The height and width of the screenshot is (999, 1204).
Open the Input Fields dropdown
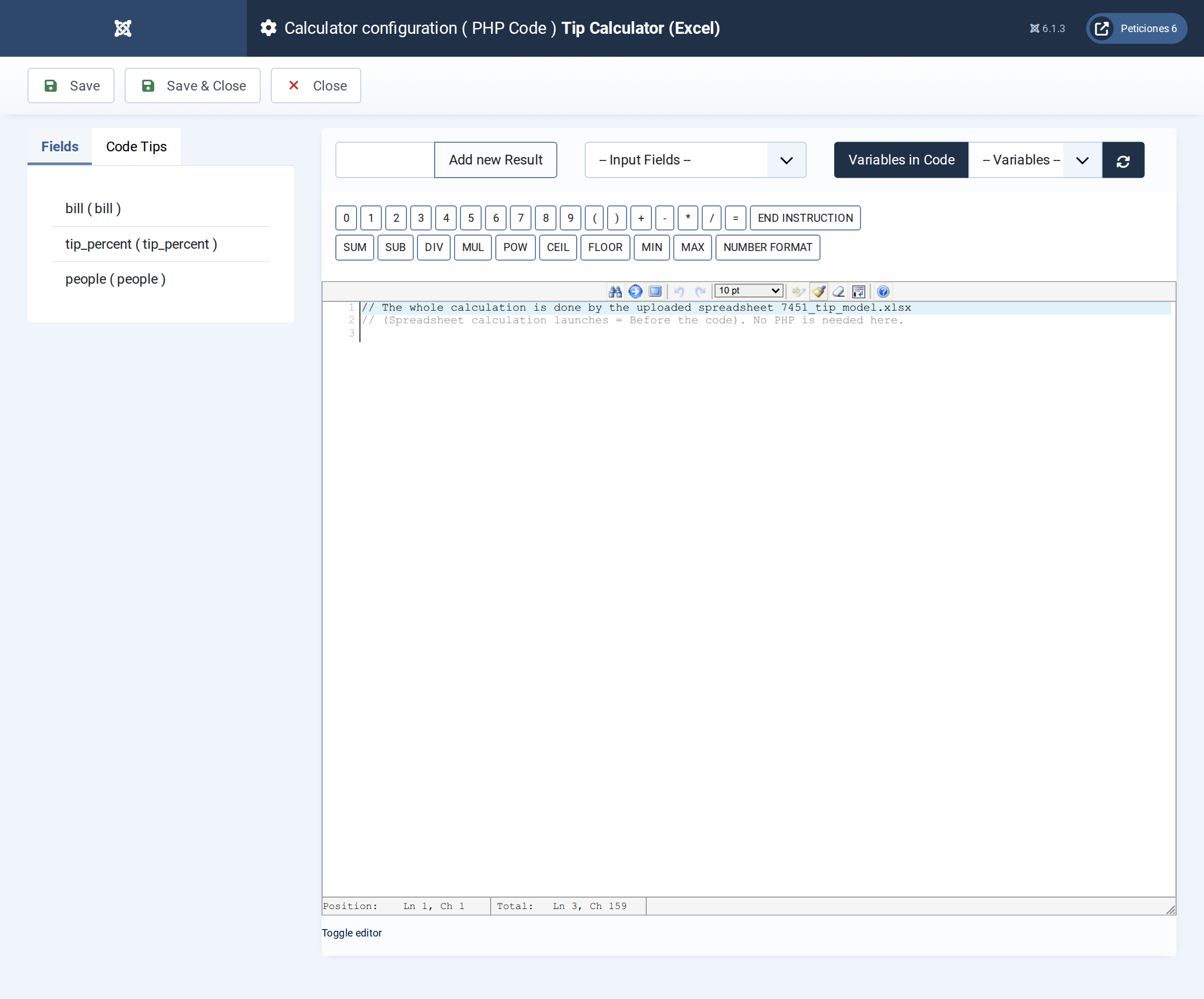(695, 160)
